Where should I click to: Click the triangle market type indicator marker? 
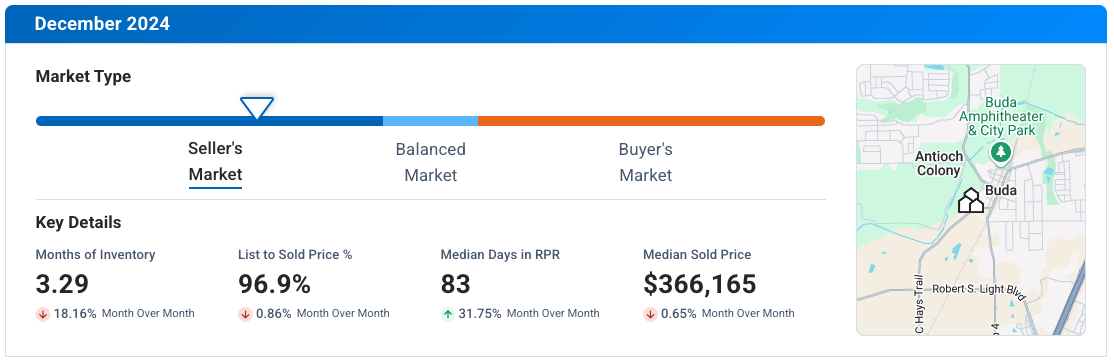click(256, 108)
